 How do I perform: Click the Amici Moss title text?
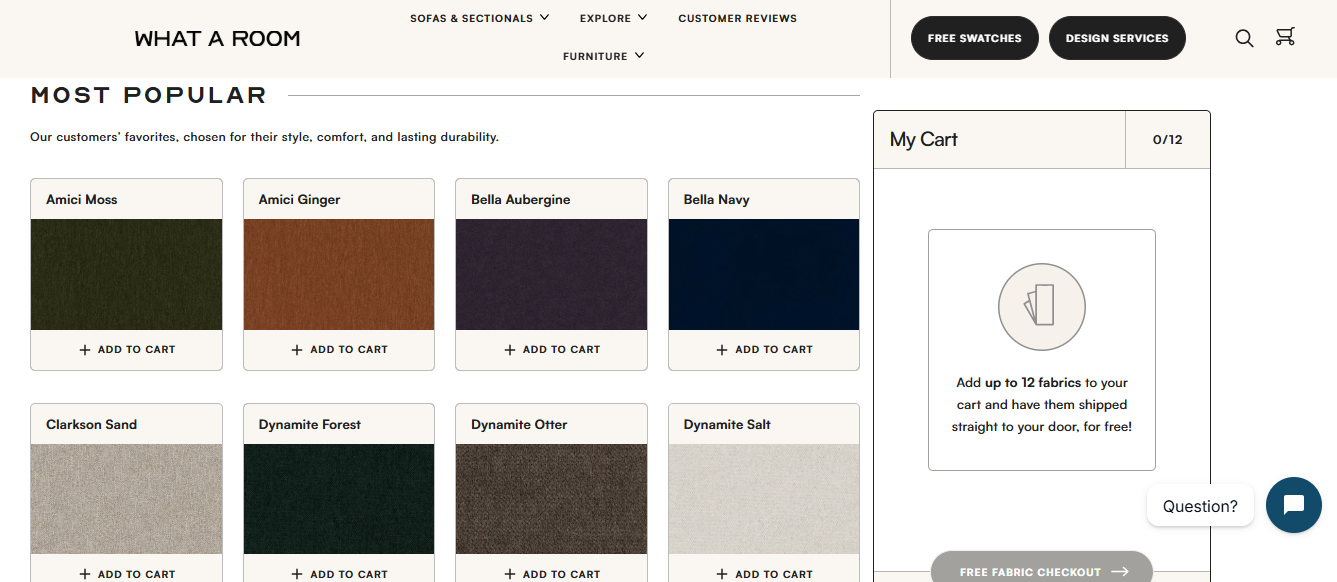tap(82, 200)
